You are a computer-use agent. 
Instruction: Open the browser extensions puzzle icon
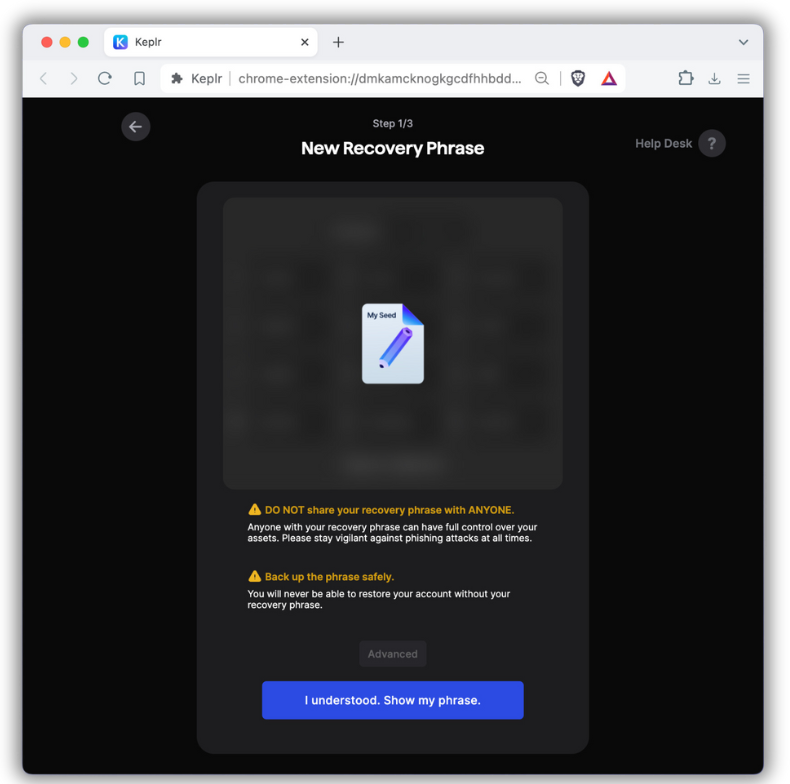pyautogui.click(x=685, y=78)
